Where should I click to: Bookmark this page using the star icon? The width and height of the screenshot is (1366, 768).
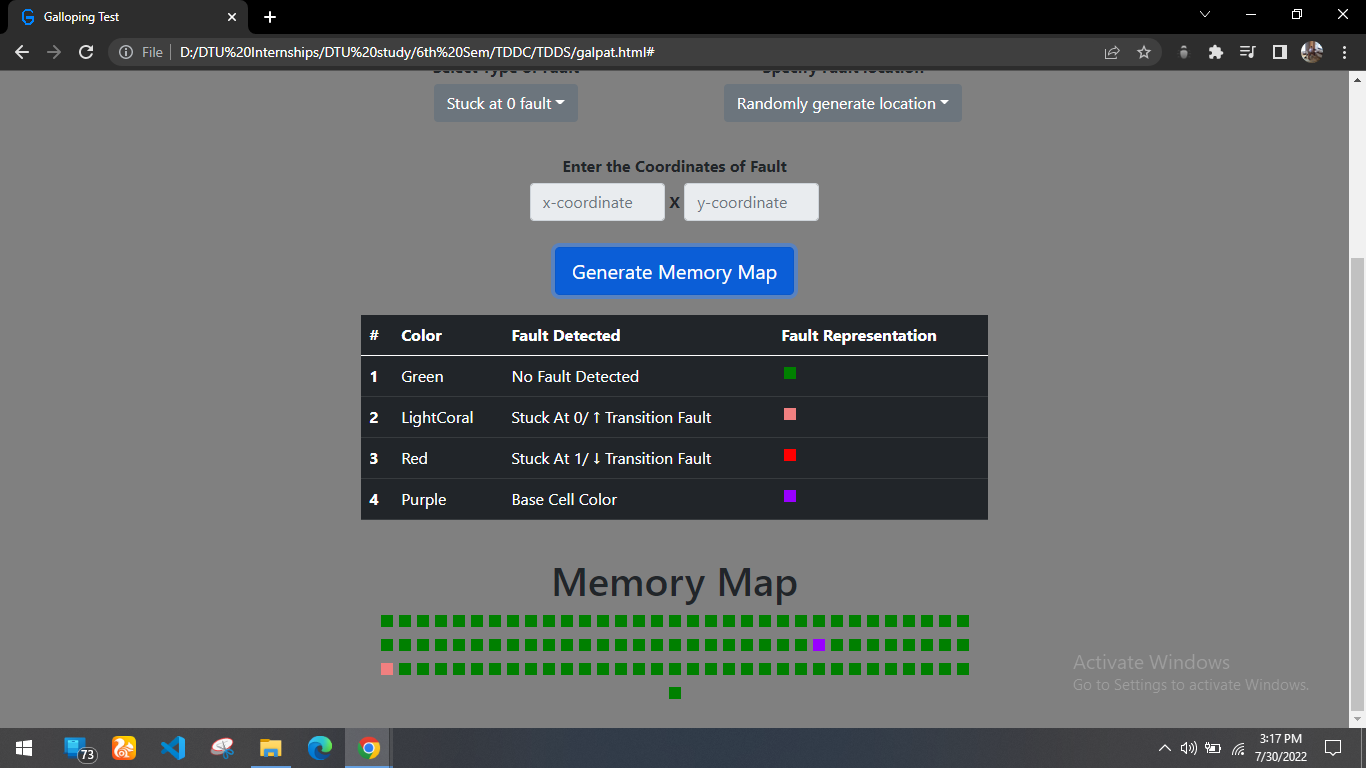point(1143,51)
